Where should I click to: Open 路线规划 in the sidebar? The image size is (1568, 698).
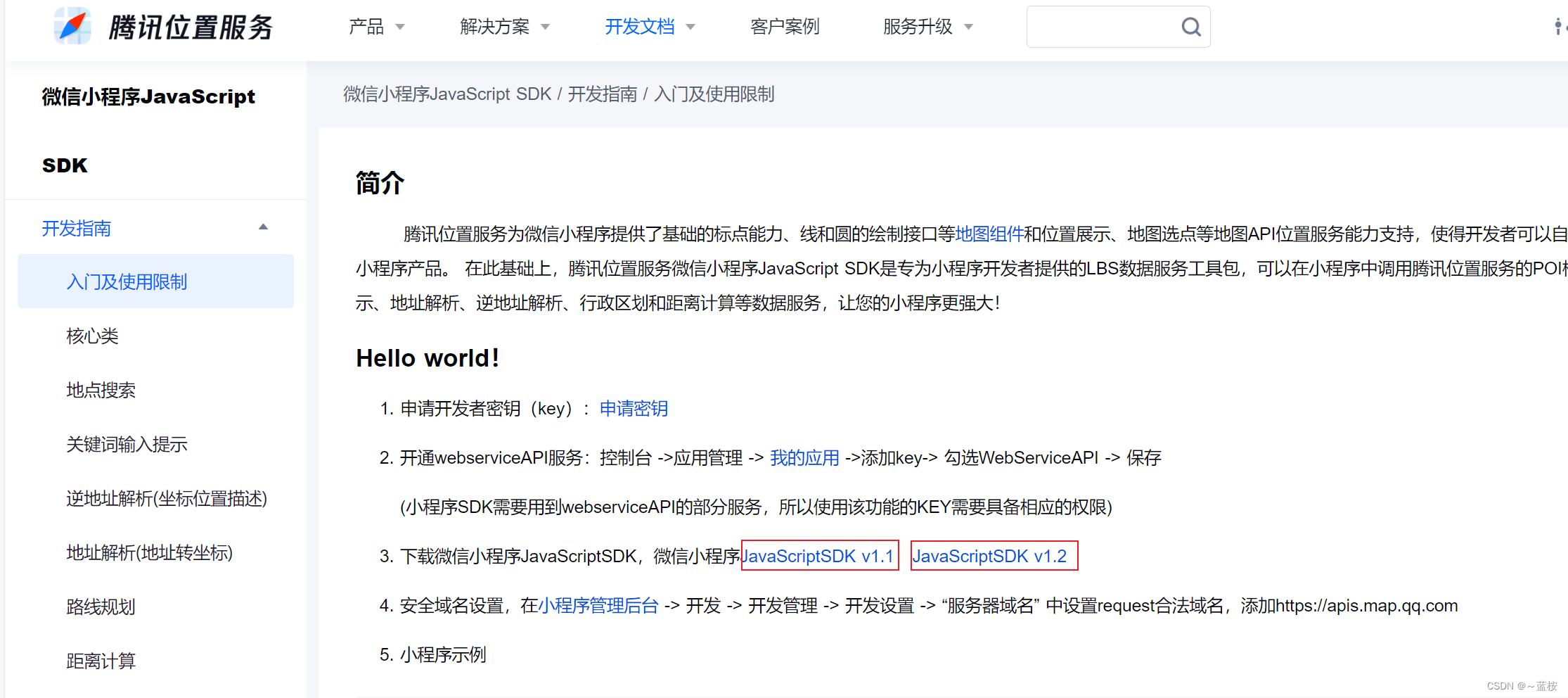[101, 607]
